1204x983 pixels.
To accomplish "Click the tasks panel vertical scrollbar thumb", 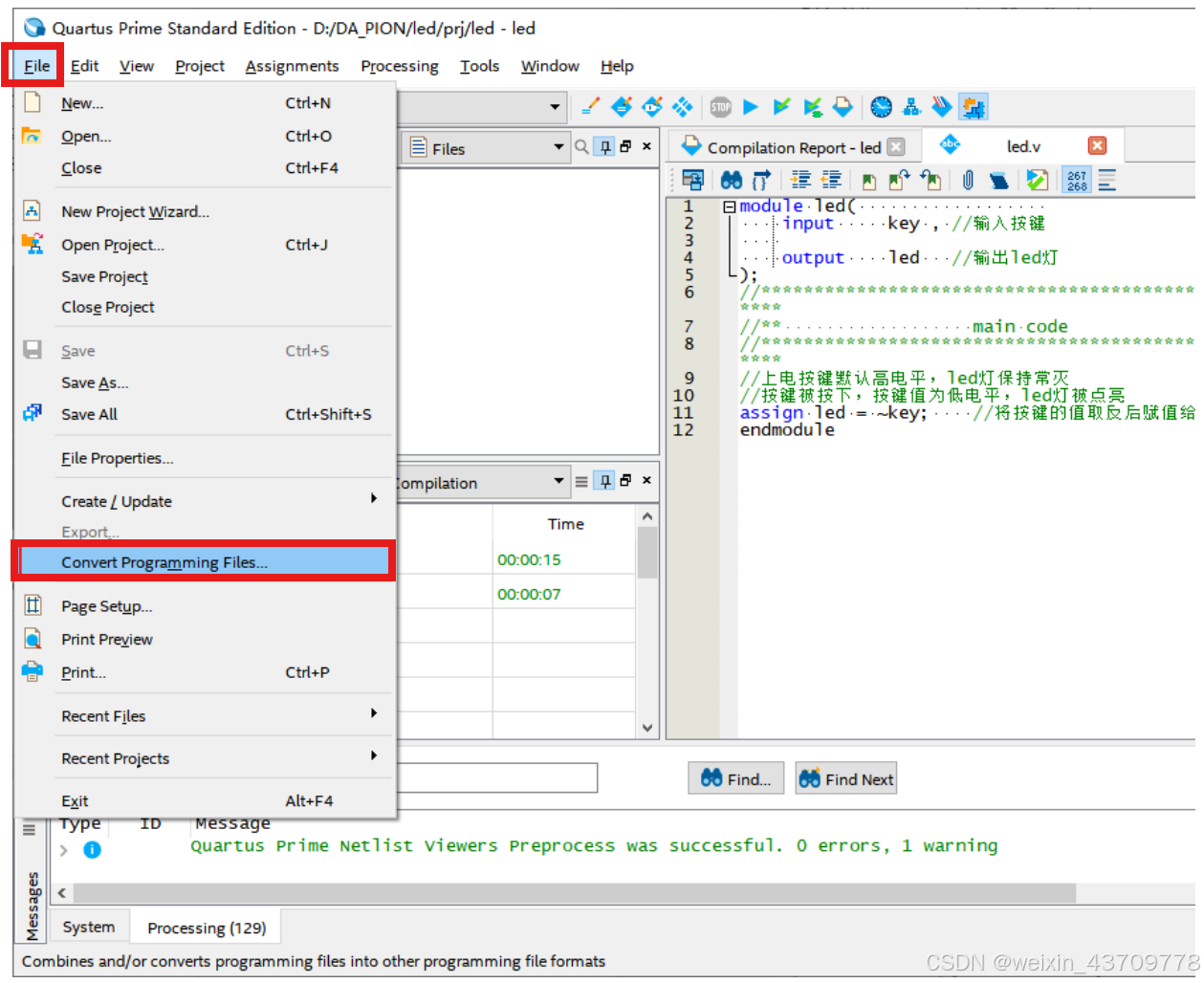I will pos(647,553).
